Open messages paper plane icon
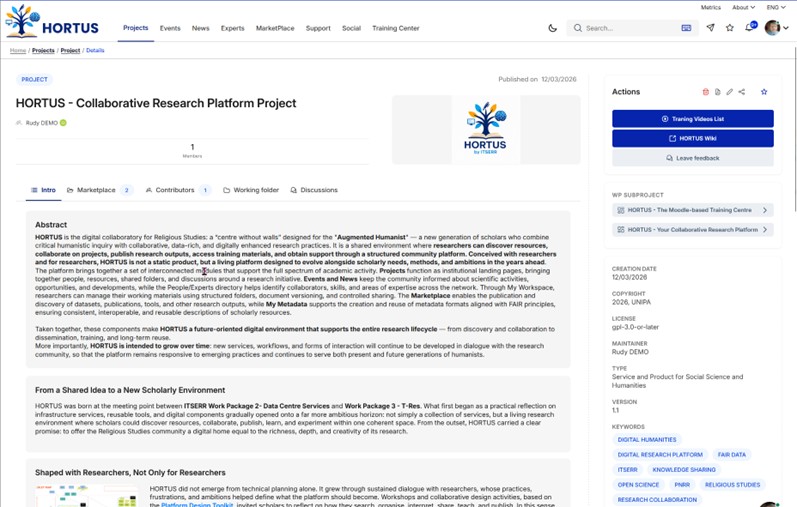Viewport: 797px width, 507px height. click(711, 27)
